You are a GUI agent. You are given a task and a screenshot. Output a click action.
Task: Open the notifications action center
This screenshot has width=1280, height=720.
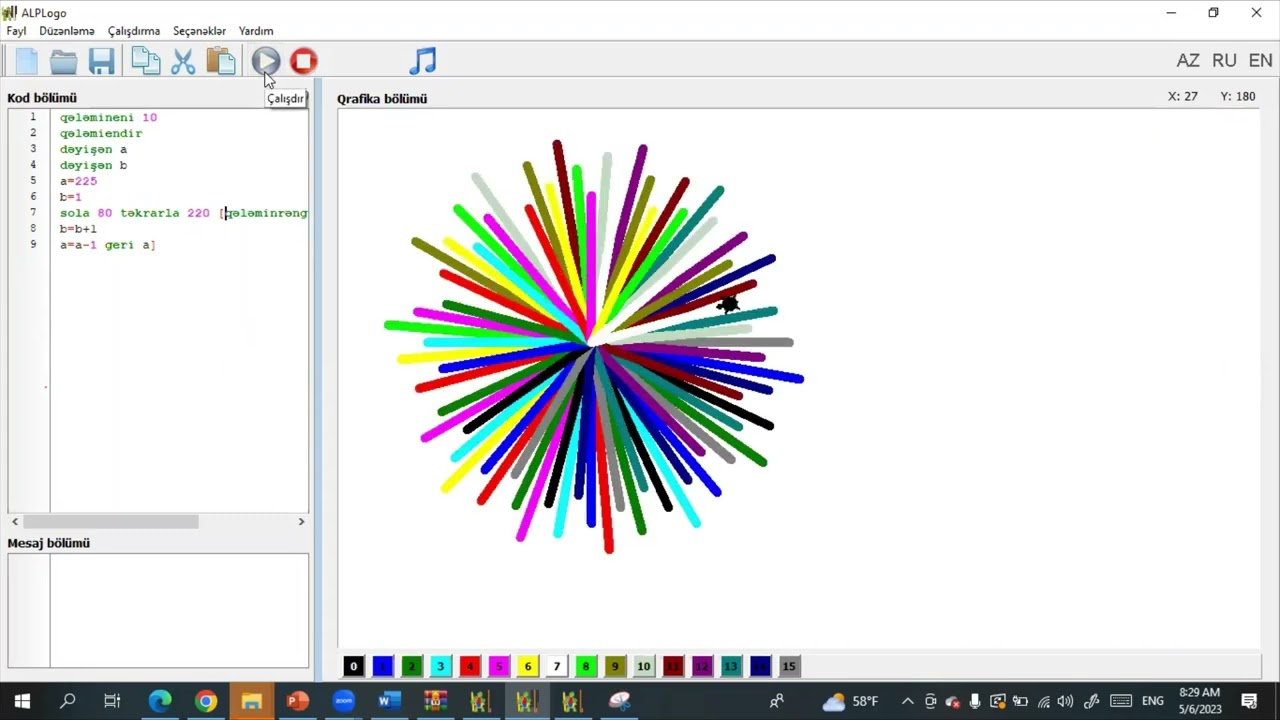[1249, 701]
